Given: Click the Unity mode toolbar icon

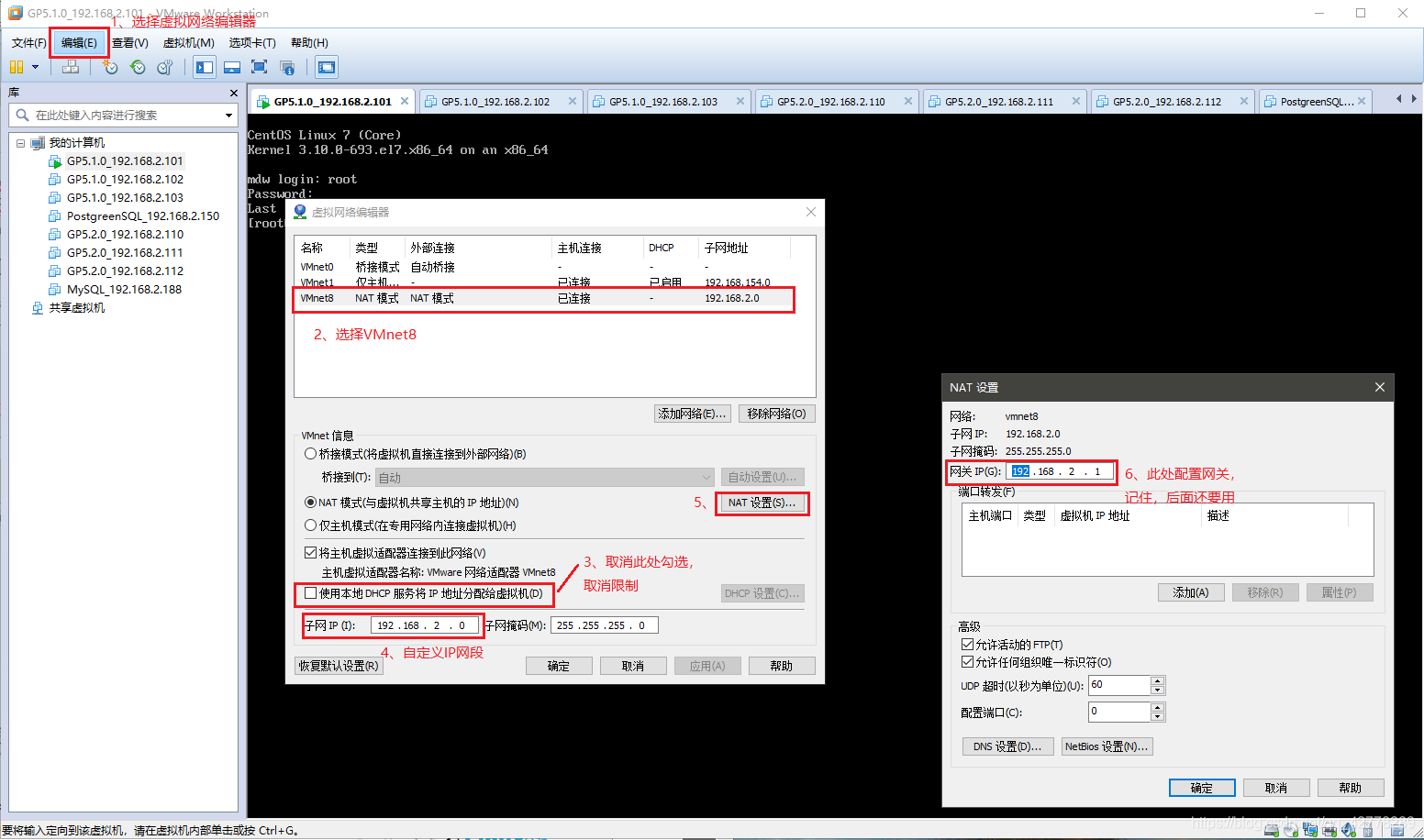Looking at the screenshot, I should pos(287,67).
